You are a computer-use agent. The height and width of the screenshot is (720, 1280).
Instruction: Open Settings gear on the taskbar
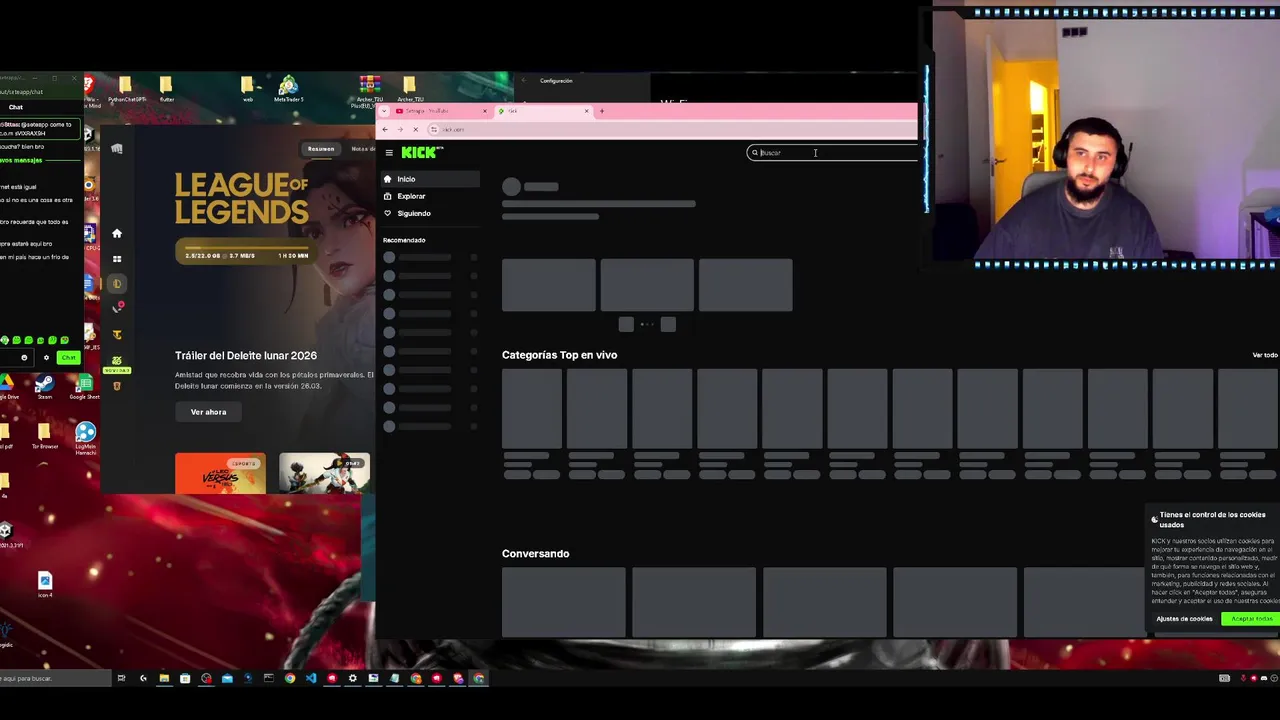click(352, 678)
